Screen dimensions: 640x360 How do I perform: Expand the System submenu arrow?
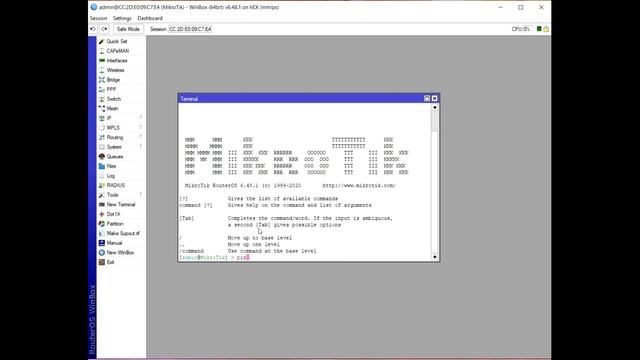click(141, 147)
